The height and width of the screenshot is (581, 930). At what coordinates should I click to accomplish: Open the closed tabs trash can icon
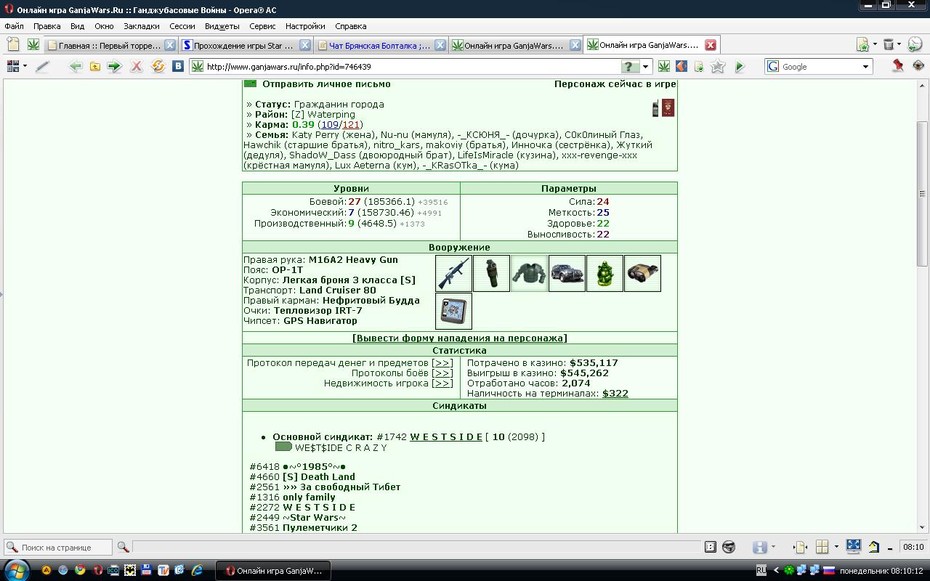888,44
